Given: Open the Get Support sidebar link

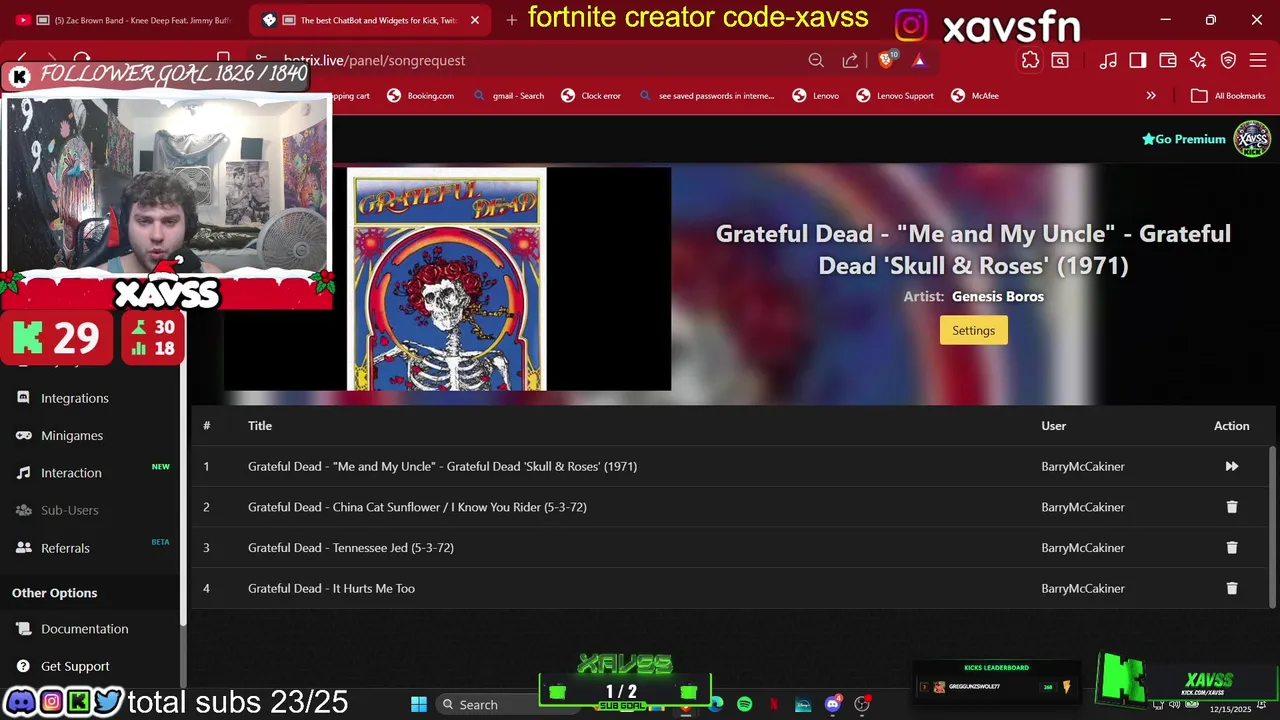Looking at the screenshot, I should coord(75,666).
